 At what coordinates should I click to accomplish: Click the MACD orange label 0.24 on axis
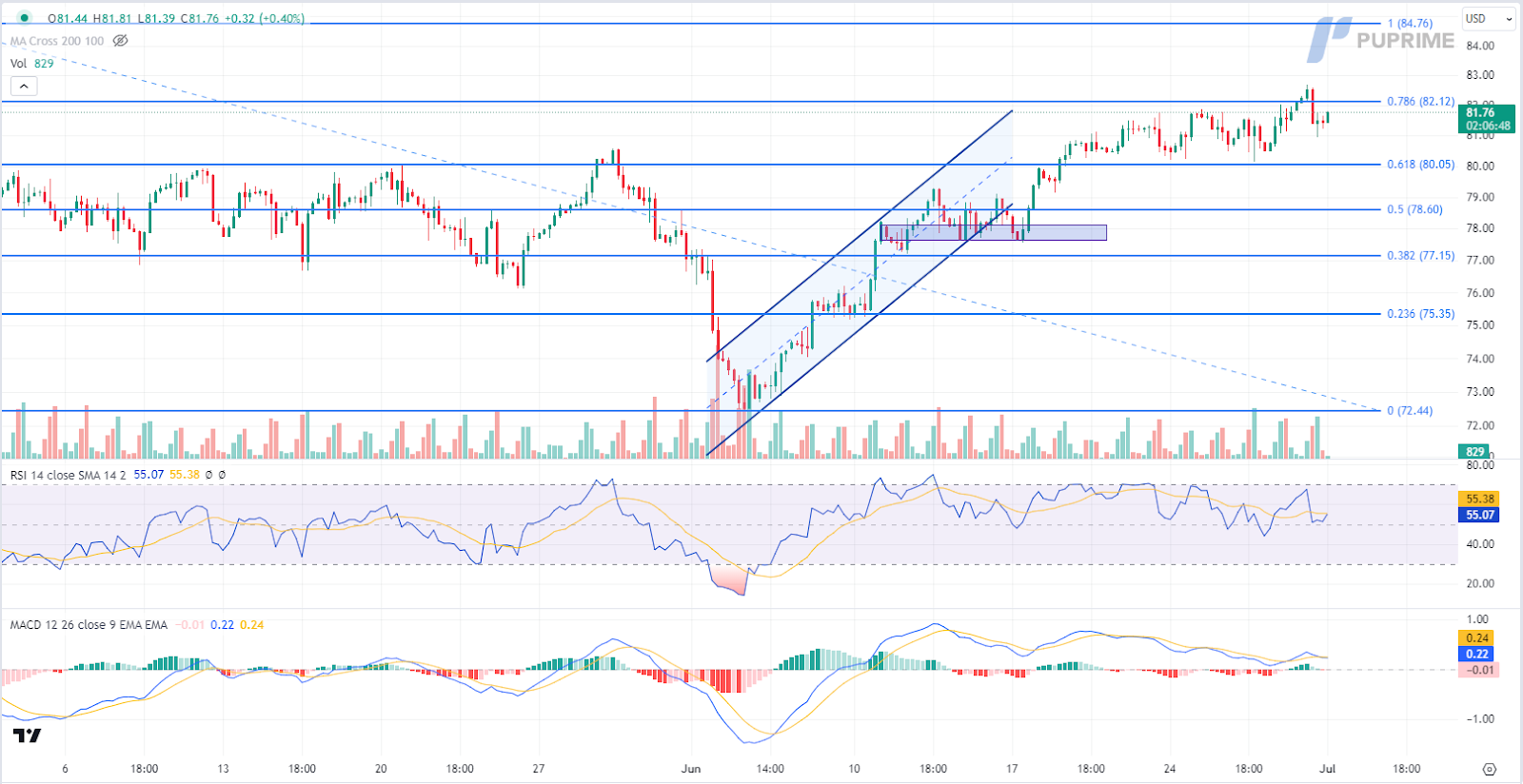tap(1477, 638)
